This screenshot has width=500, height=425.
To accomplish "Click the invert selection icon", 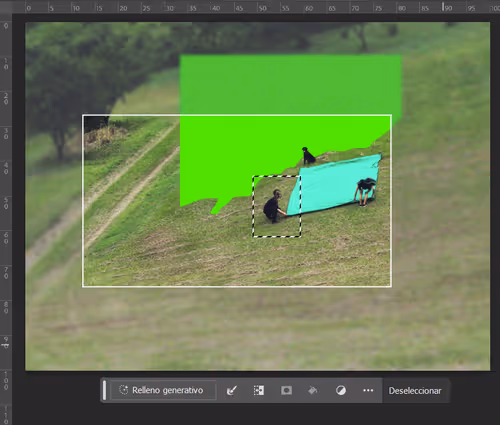I will point(259,390).
